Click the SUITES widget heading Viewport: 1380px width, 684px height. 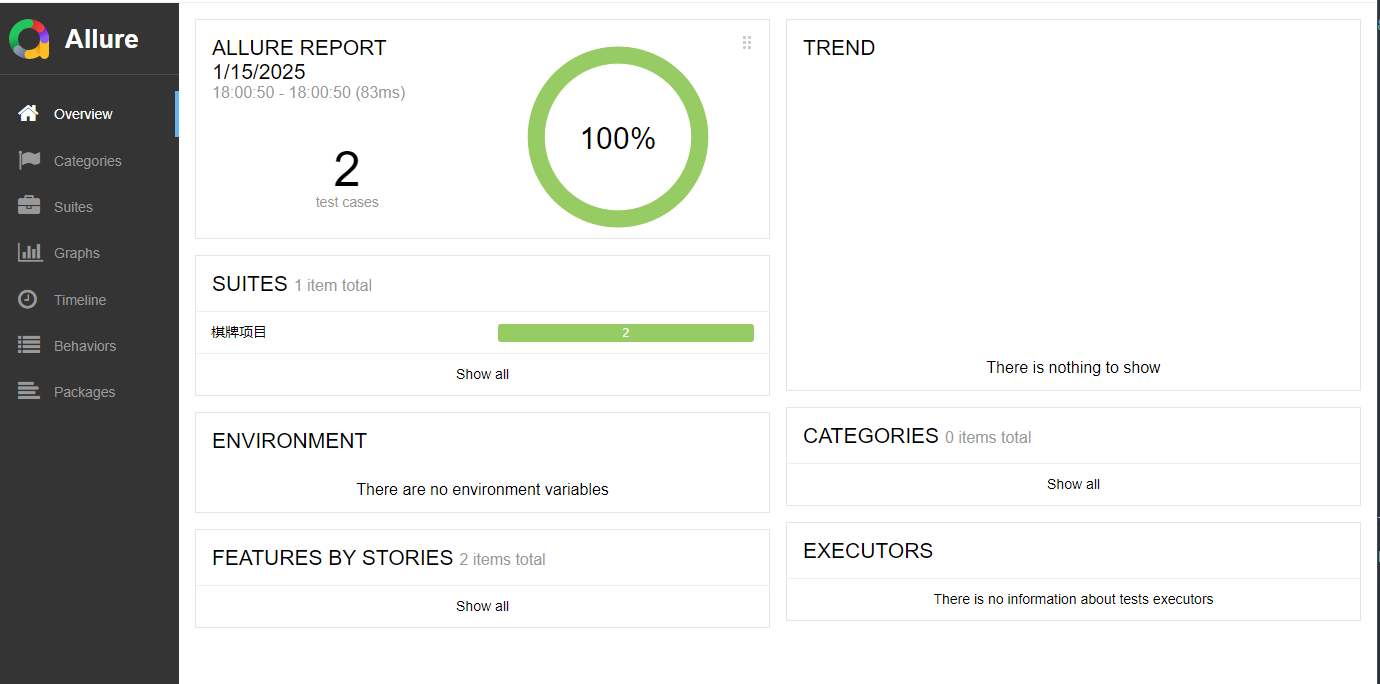coord(250,284)
